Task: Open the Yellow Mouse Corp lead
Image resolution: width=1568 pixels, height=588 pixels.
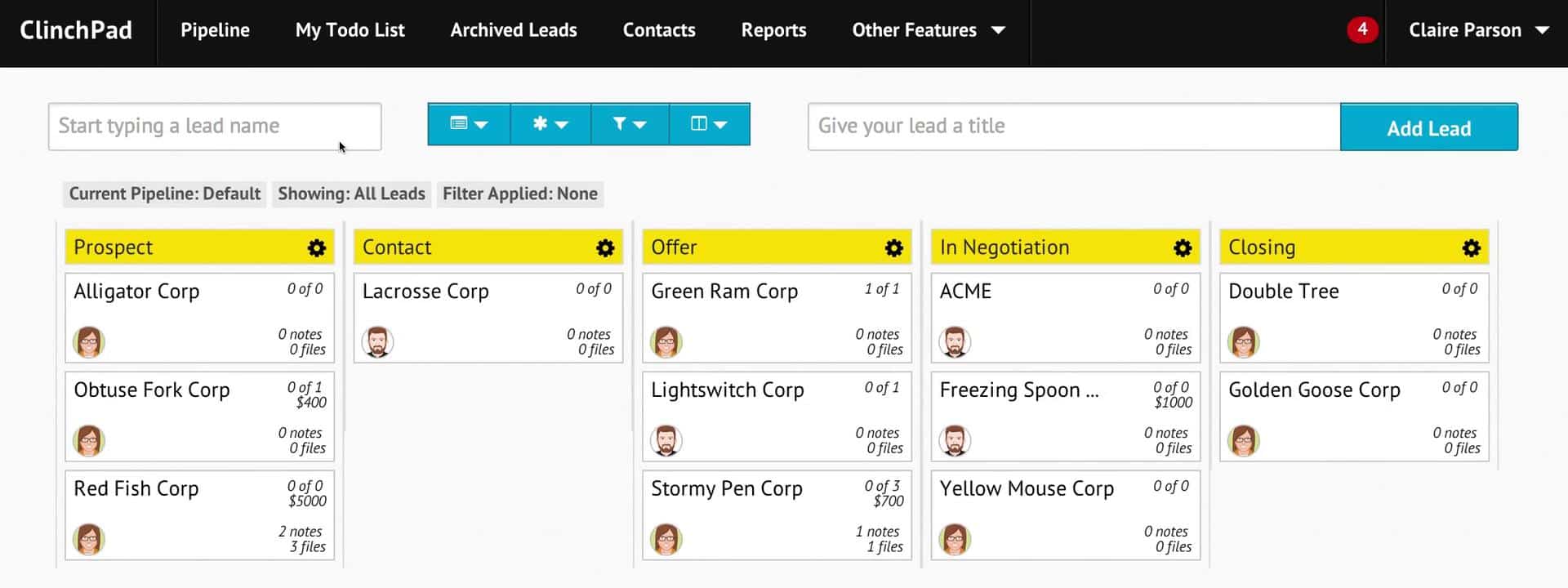Action: coord(1027,489)
